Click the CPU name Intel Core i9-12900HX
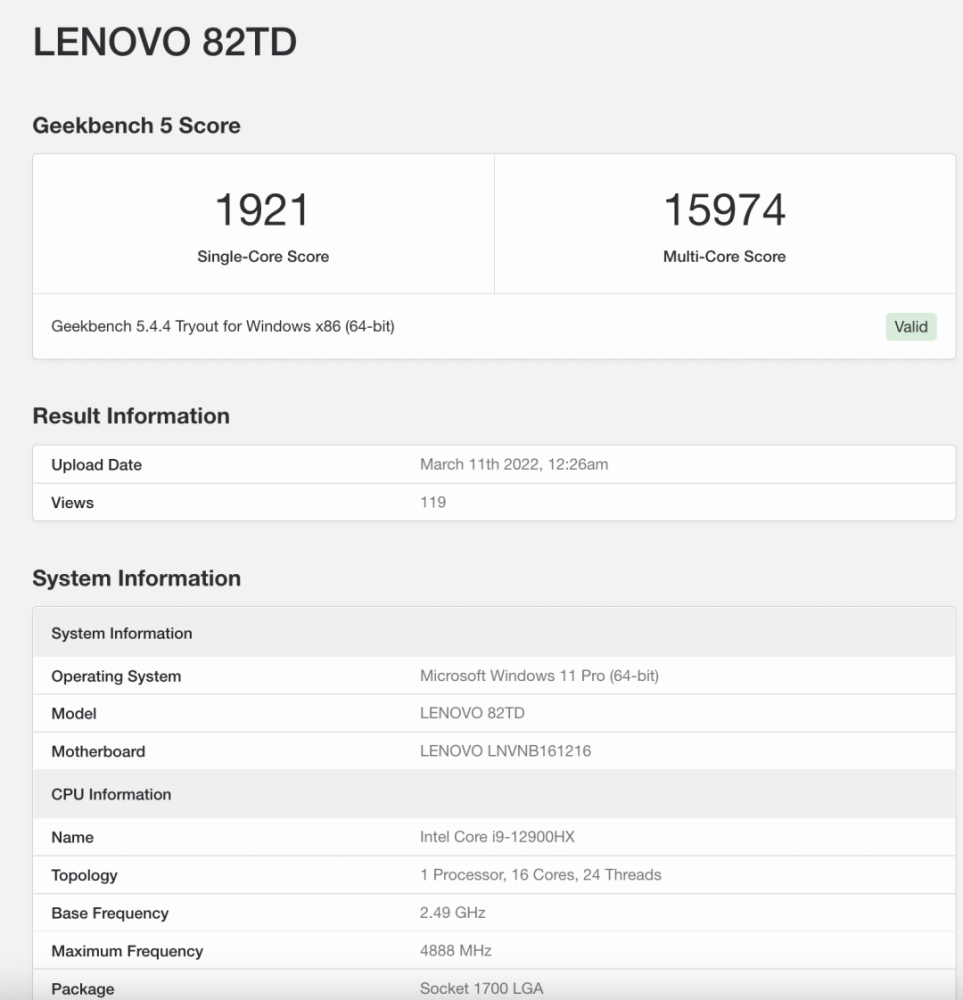 (x=497, y=837)
